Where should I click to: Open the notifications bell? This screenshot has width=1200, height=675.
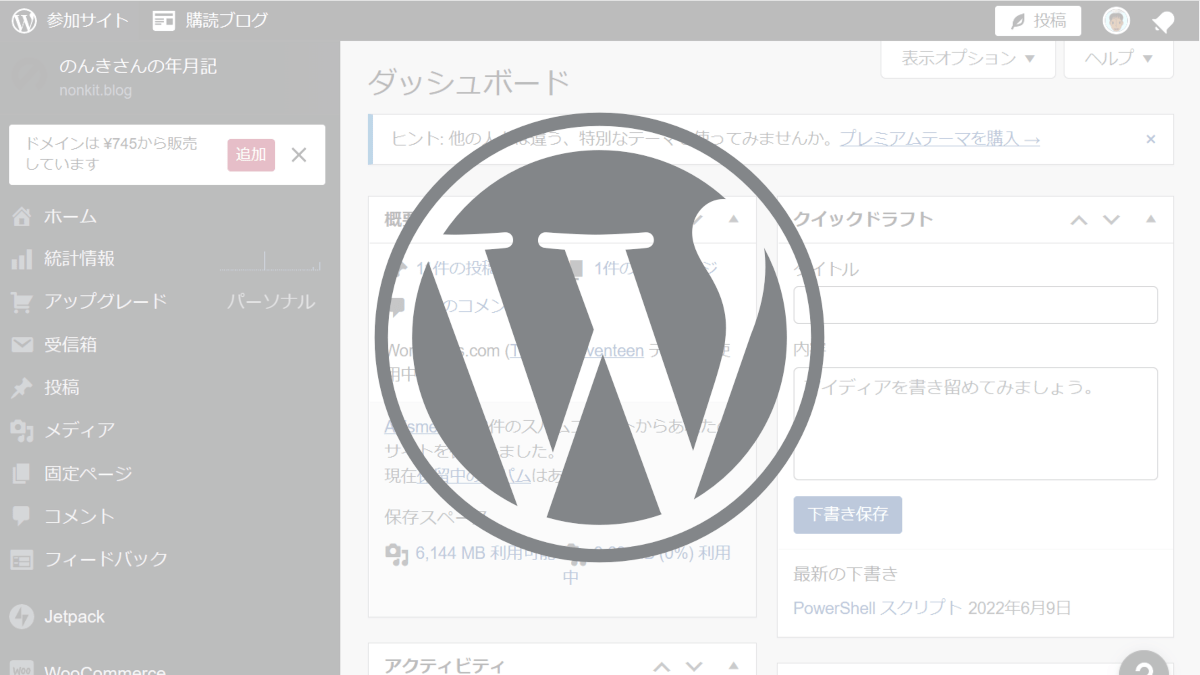[x=1162, y=21]
